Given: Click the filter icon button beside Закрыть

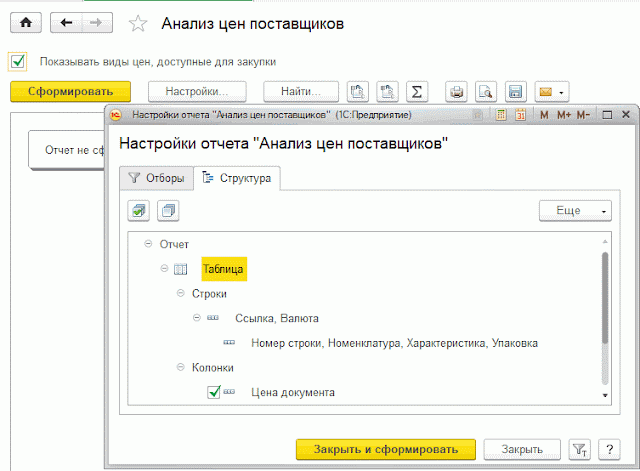Looking at the screenshot, I should point(578,449).
